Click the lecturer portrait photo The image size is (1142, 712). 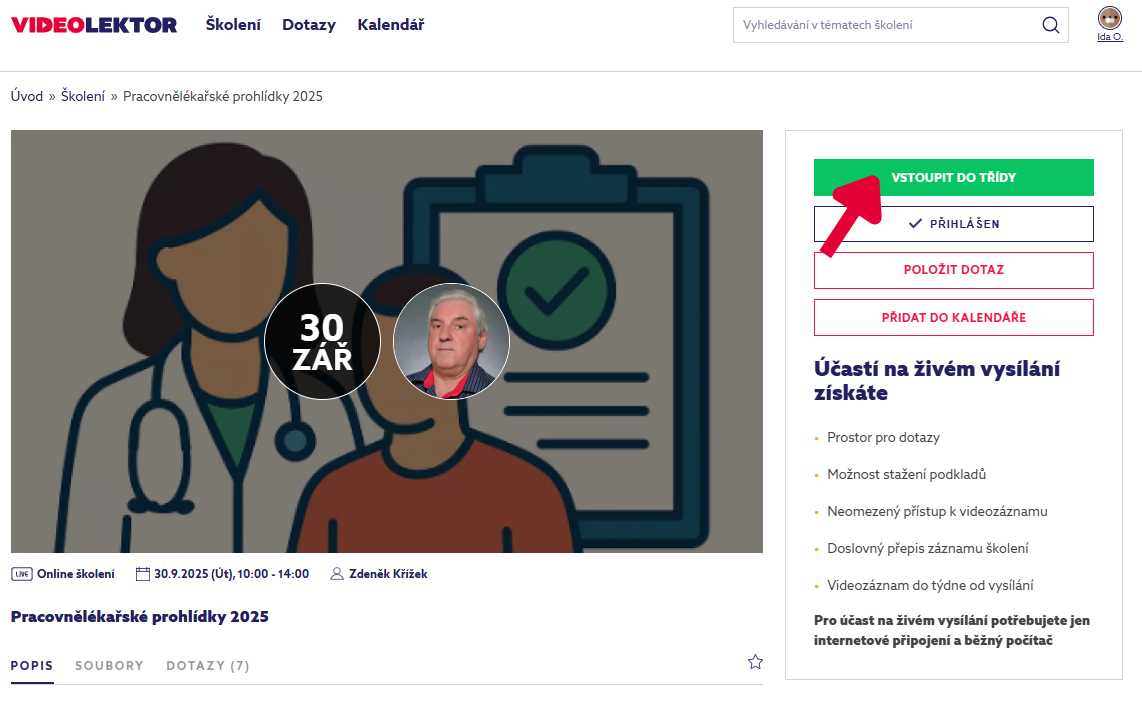[451, 342]
